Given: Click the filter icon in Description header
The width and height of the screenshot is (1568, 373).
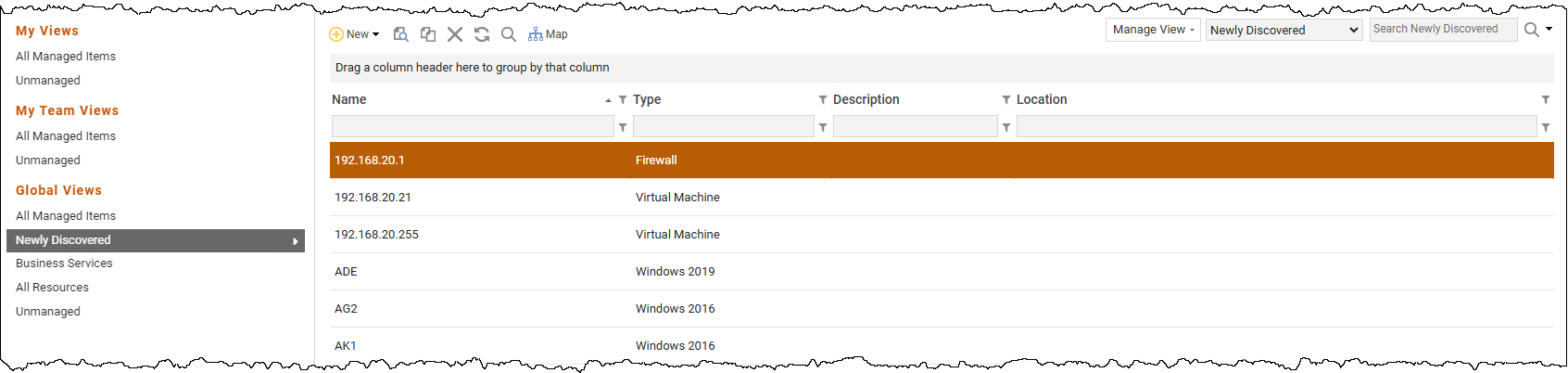Looking at the screenshot, I should pos(1006,99).
